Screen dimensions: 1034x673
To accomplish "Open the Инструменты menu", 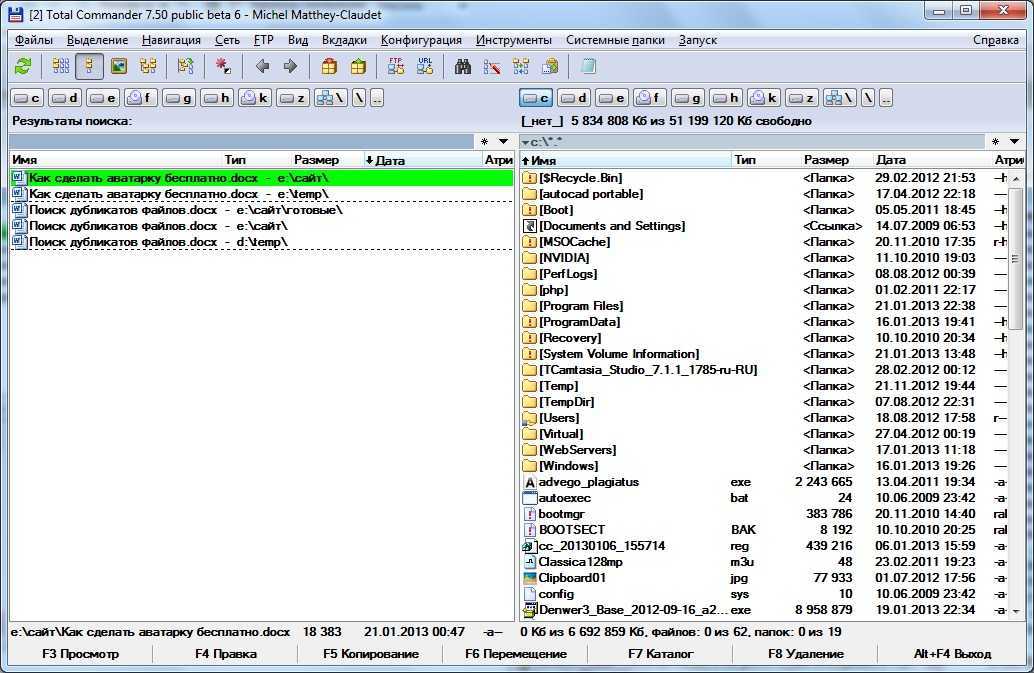I will (x=514, y=40).
